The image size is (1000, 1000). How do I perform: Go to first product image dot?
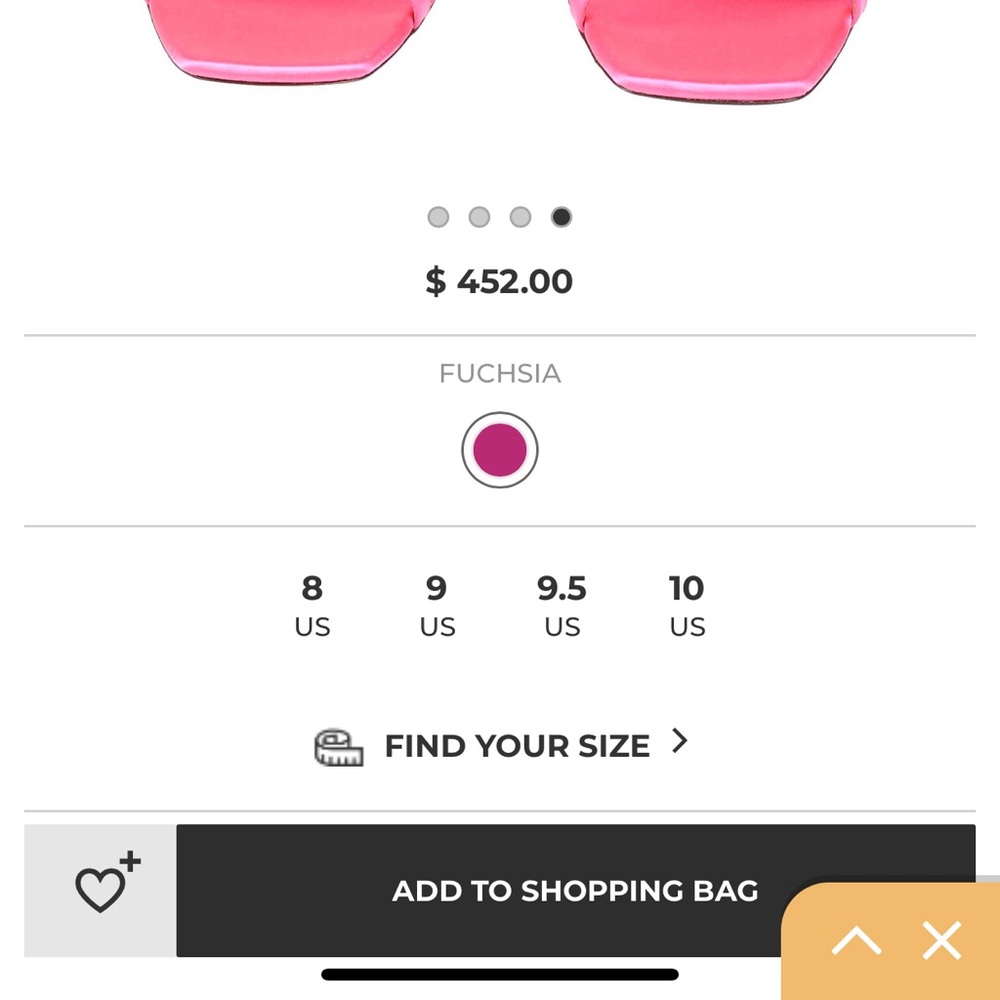pyautogui.click(x=438, y=217)
